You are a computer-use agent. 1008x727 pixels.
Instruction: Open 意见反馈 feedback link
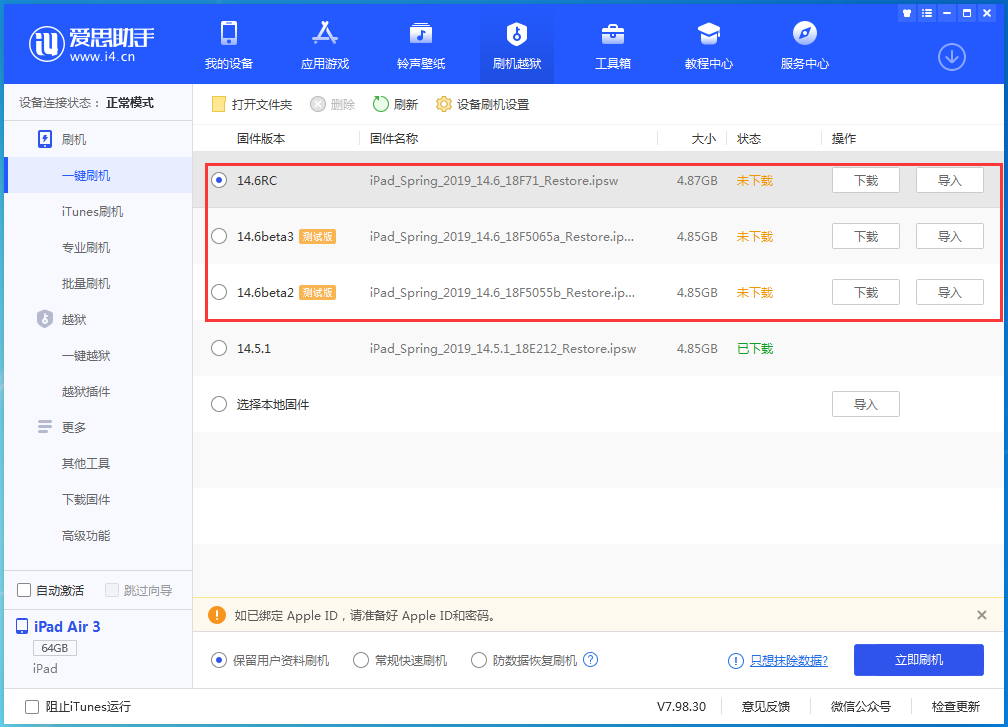pyautogui.click(x=766, y=706)
